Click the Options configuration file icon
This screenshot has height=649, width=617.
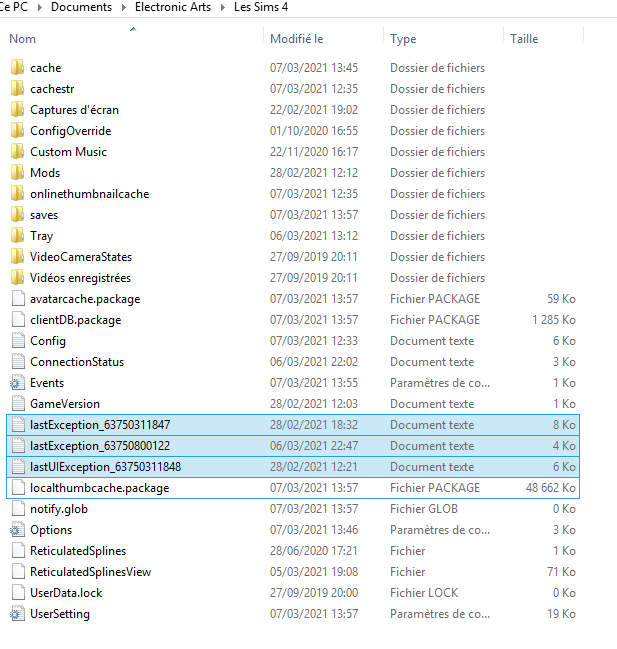coord(16,530)
